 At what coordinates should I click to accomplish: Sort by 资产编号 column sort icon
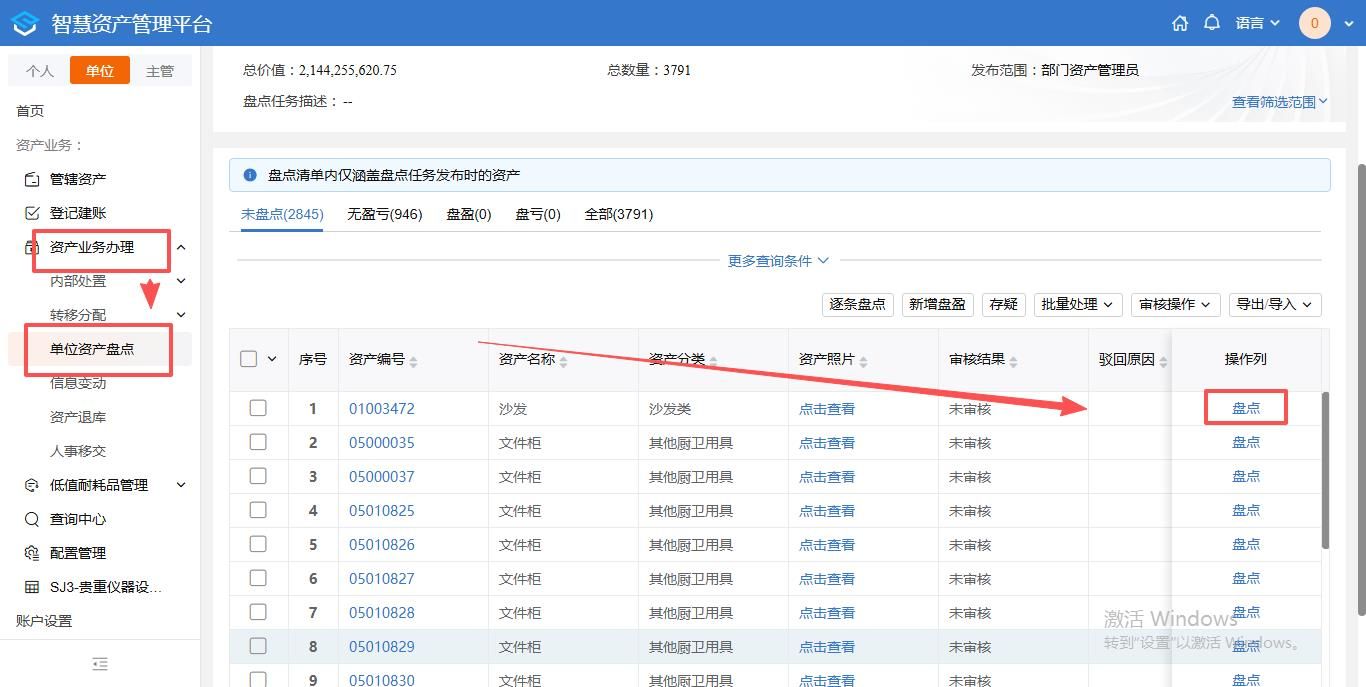pos(414,361)
